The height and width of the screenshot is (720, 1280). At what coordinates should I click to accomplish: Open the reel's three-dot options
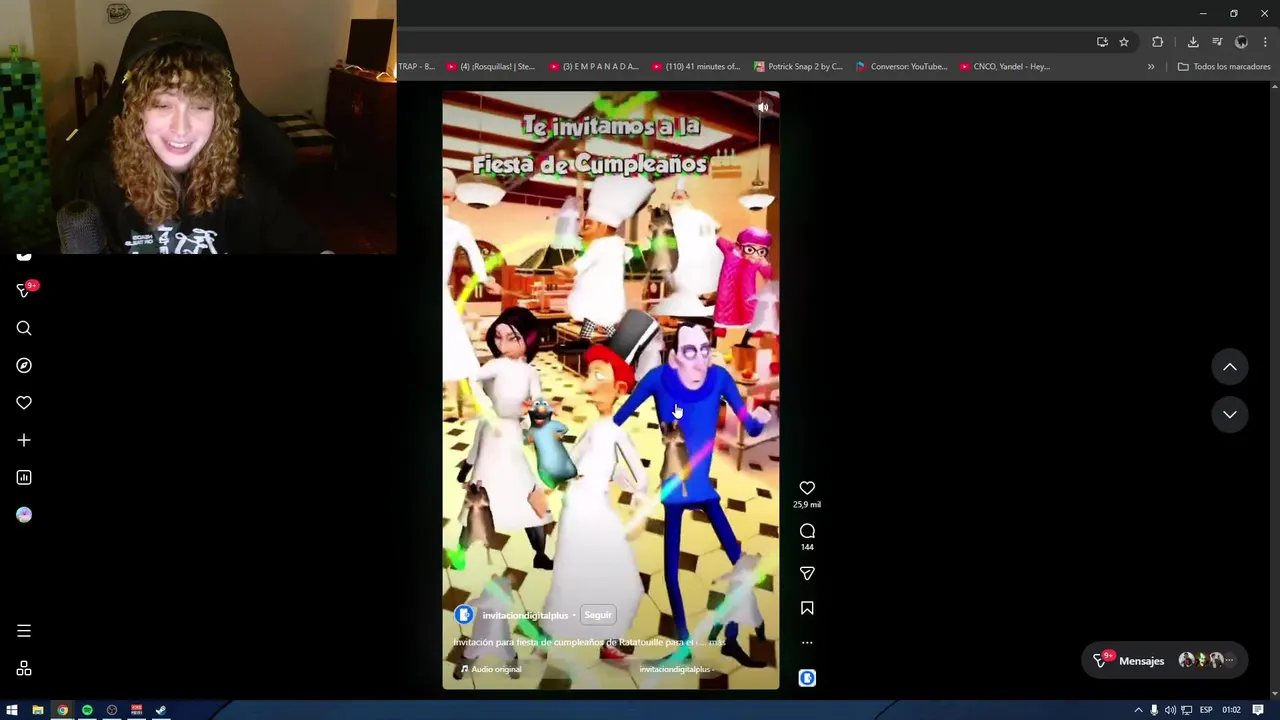tap(807, 643)
